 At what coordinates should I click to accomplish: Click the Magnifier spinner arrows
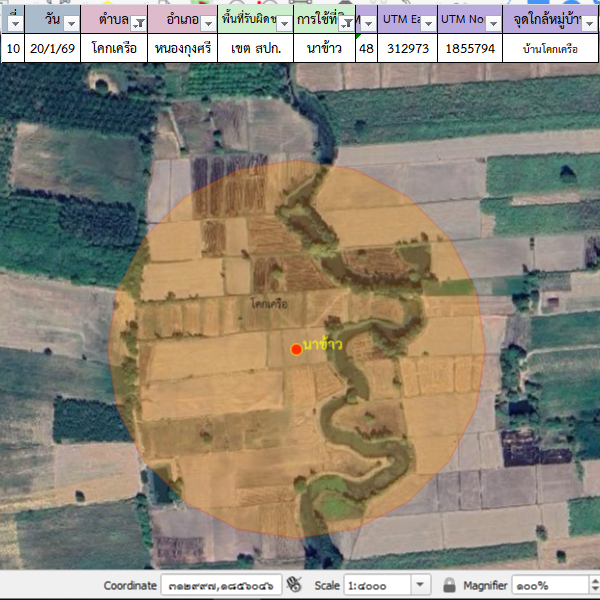(592, 585)
